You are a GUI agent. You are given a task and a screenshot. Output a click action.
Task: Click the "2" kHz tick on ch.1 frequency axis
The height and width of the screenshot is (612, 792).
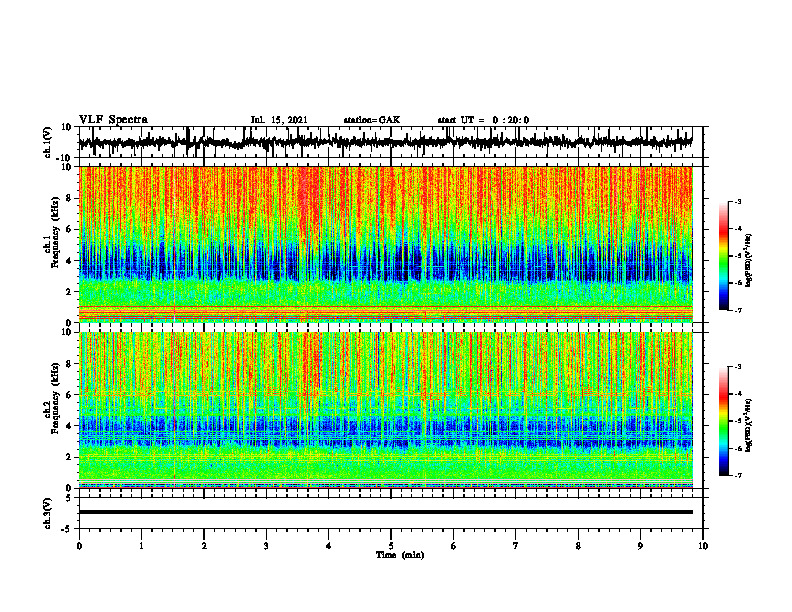69,292
